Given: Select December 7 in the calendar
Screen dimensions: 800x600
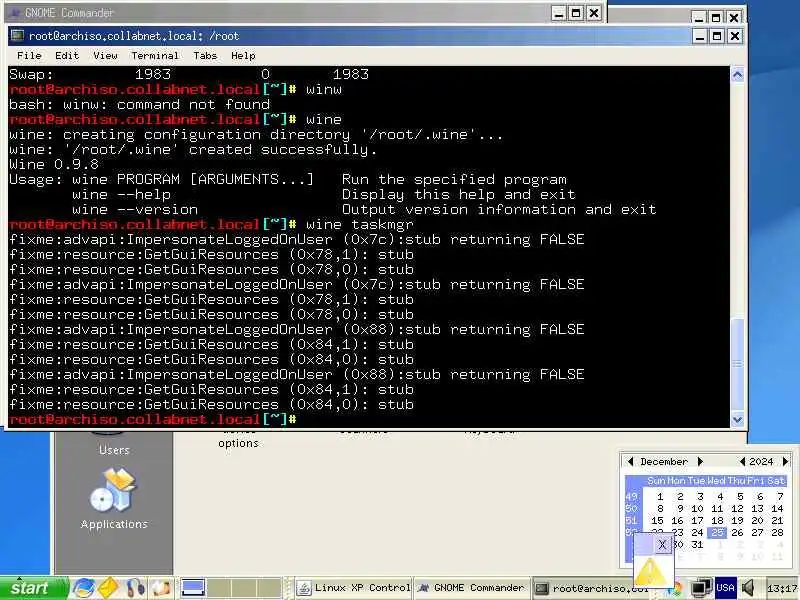Looking at the screenshot, I should (x=780, y=496).
